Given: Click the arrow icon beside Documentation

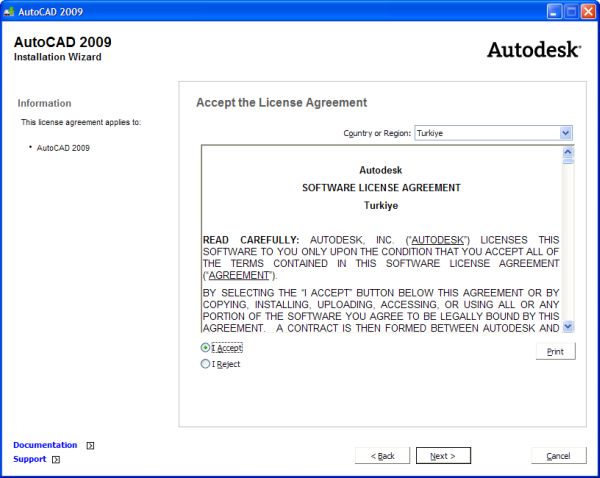Looking at the screenshot, I should point(90,445).
